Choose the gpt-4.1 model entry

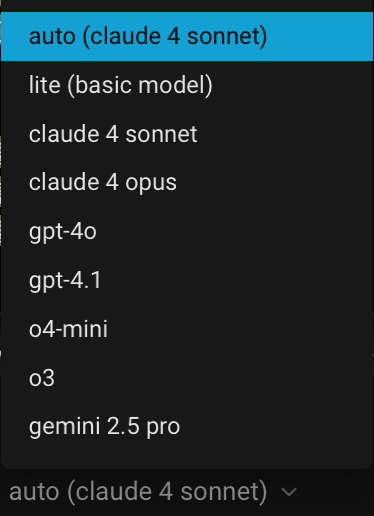[x=187, y=280]
